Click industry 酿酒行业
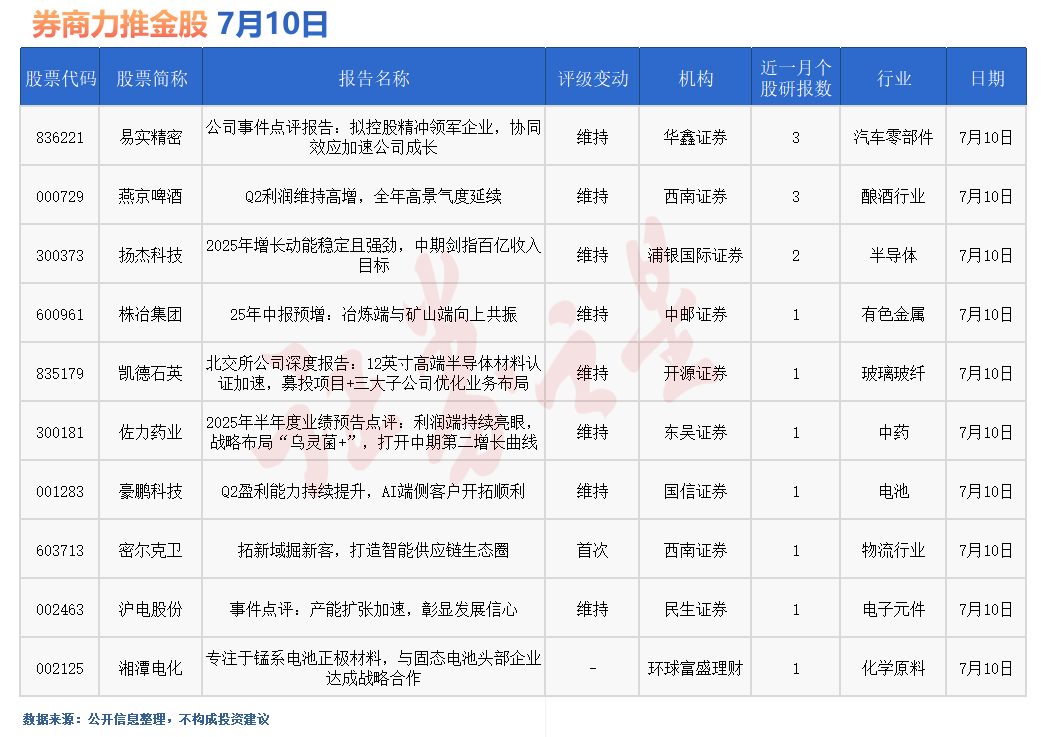 click(894, 196)
